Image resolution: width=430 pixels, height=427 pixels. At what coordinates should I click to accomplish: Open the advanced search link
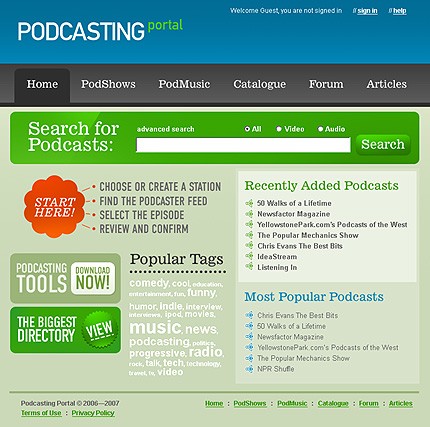point(166,129)
